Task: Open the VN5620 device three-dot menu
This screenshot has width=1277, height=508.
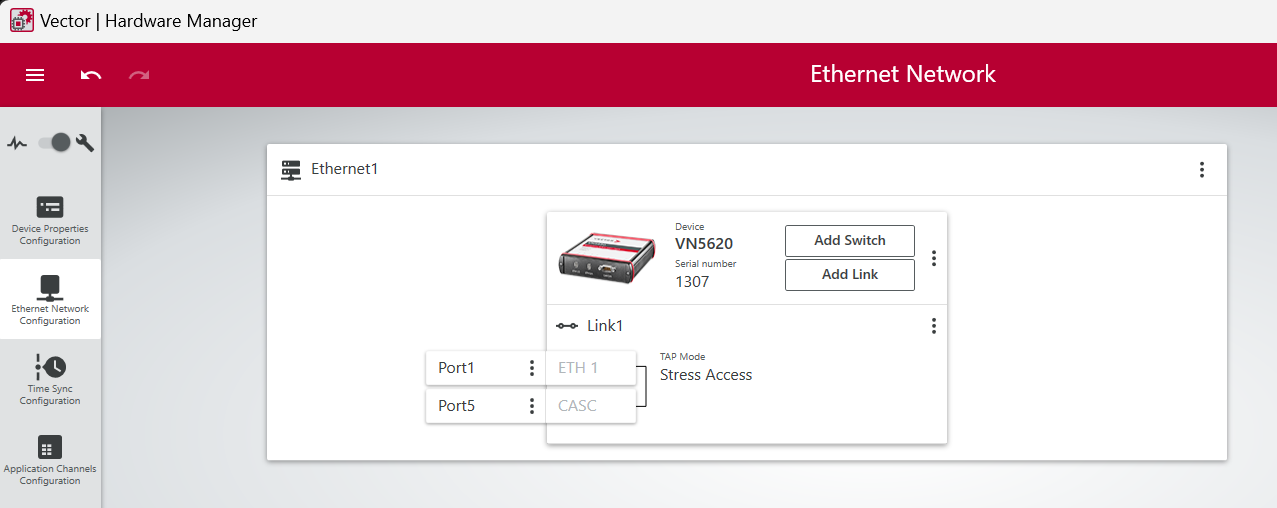Action: [934, 258]
